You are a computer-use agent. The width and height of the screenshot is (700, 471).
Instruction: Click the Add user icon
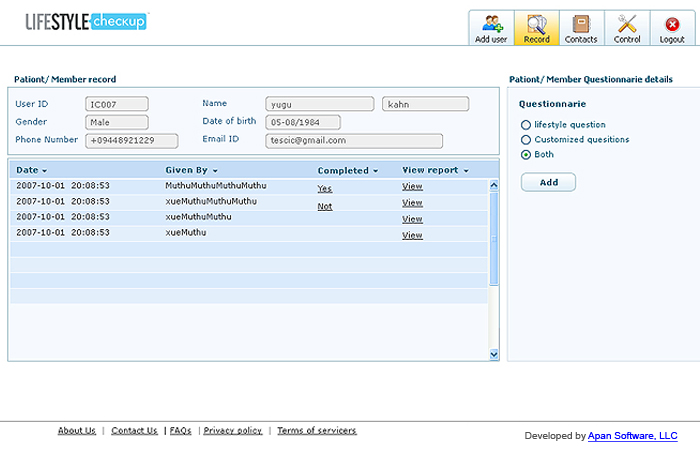click(492, 24)
